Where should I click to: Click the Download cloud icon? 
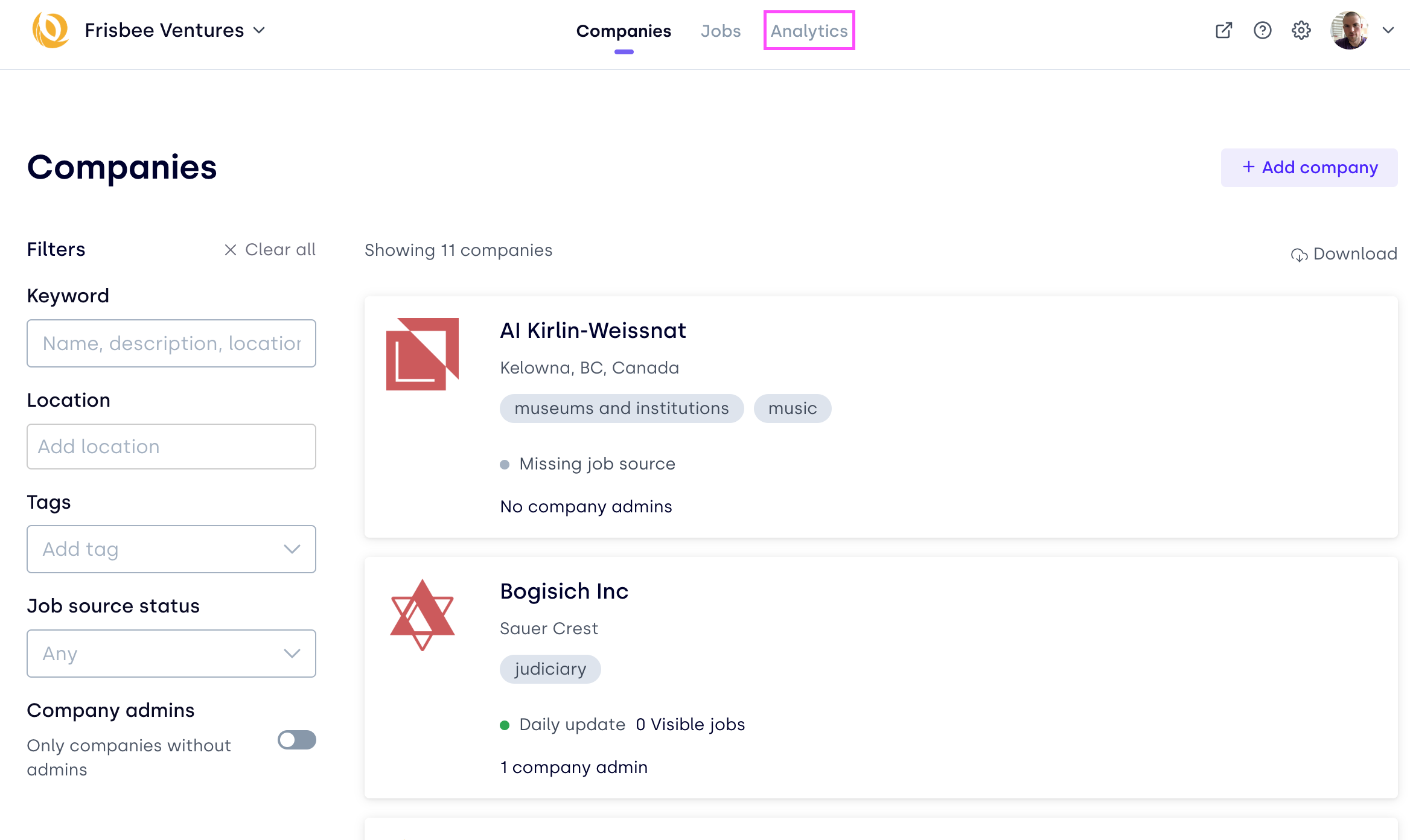[x=1298, y=255]
